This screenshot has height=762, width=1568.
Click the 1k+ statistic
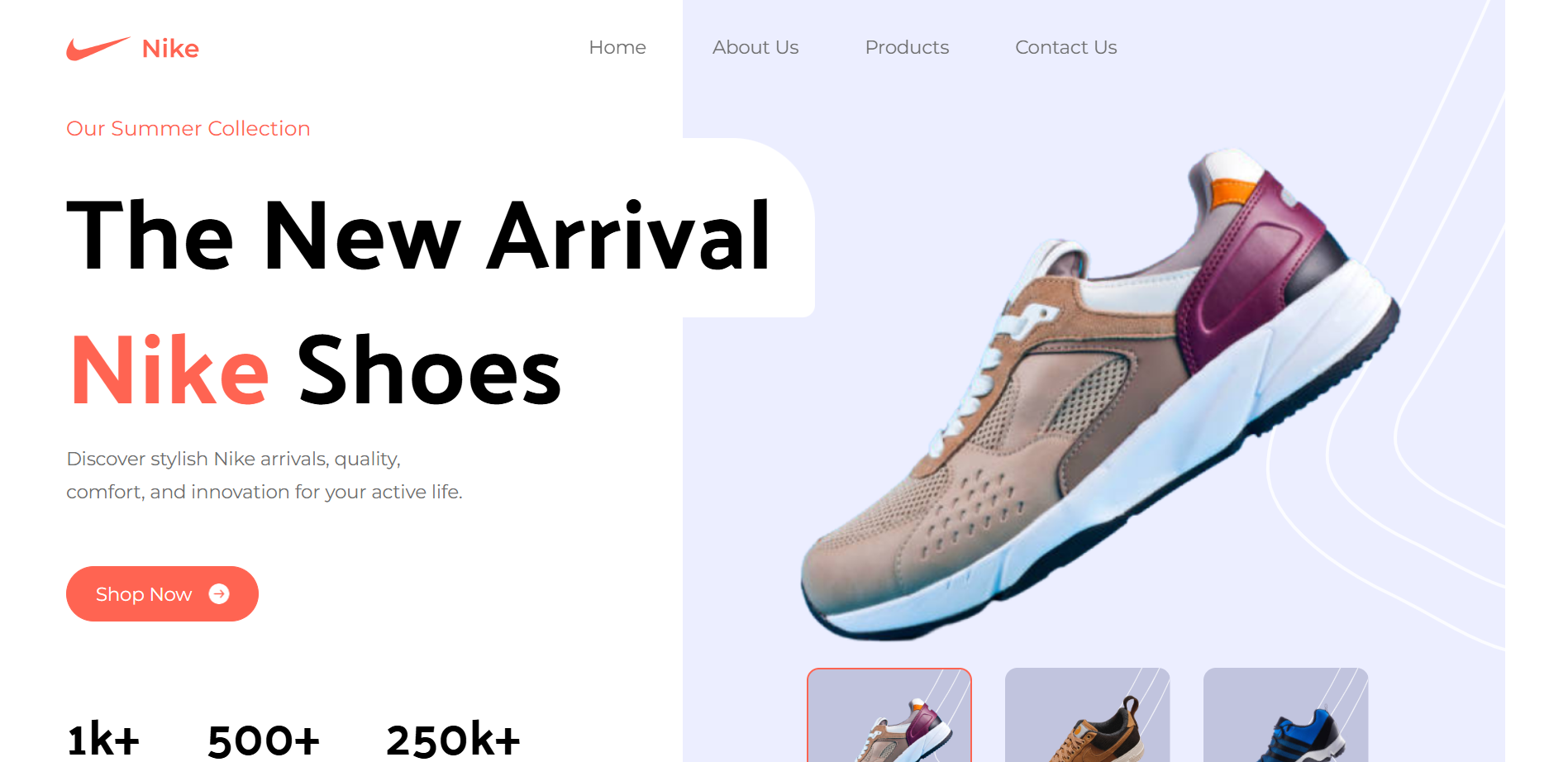click(103, 739)
